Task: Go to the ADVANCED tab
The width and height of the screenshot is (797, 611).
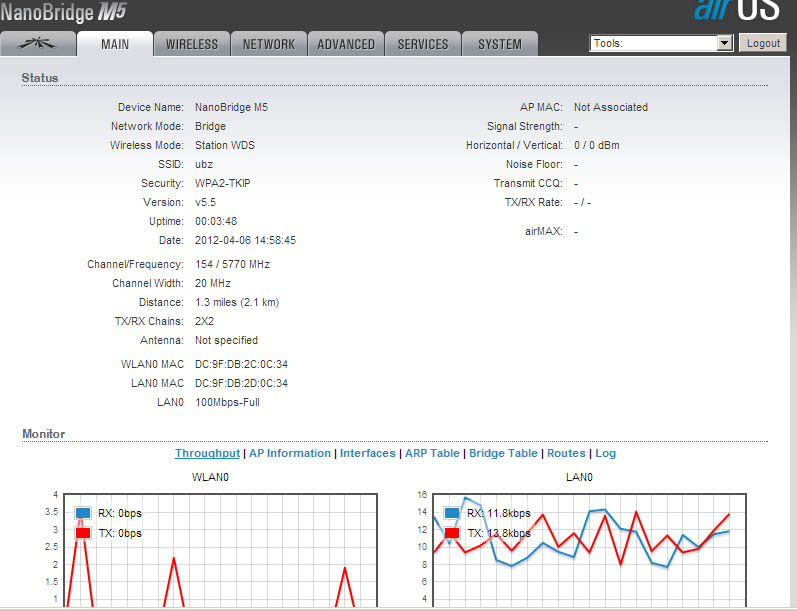Action: point(346,44)
